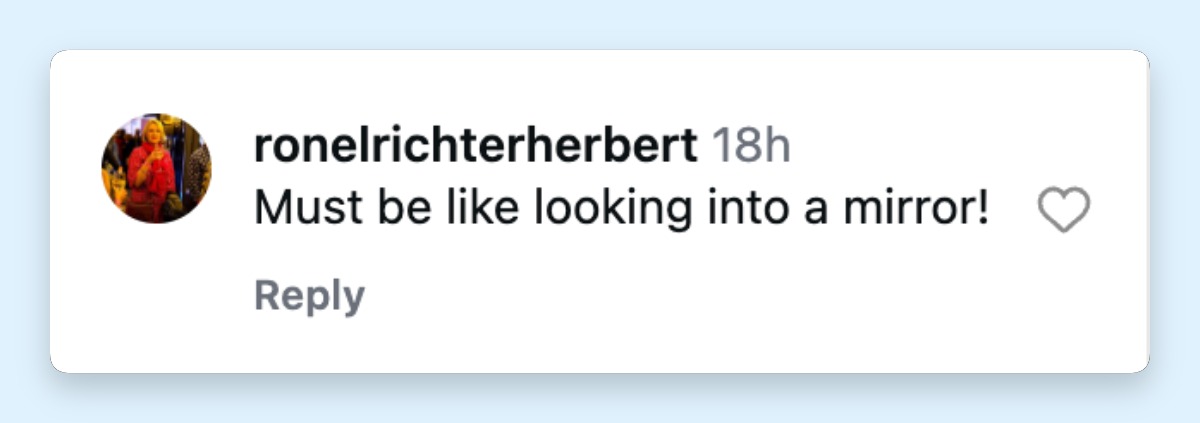The width and height of the screenshot is (1200, 423).
Task: Click the 18h timestamp
Action: pyautogui.click(x=750, y=148)
